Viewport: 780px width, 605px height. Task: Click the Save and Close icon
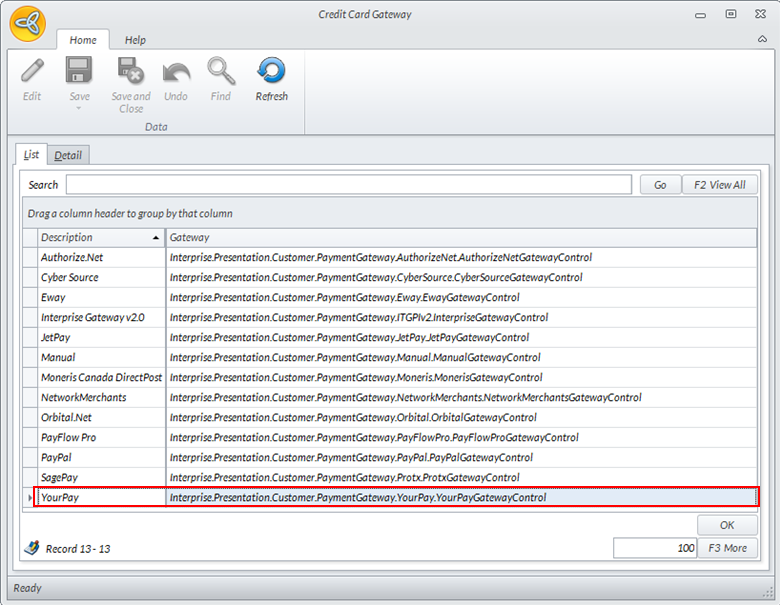pyautogui.click(x=131, y=72)
